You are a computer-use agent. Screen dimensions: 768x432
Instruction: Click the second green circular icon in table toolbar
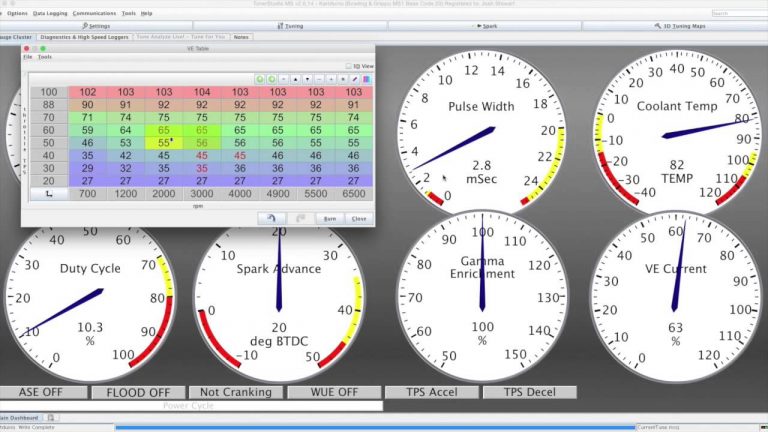(x=271, y=78)
